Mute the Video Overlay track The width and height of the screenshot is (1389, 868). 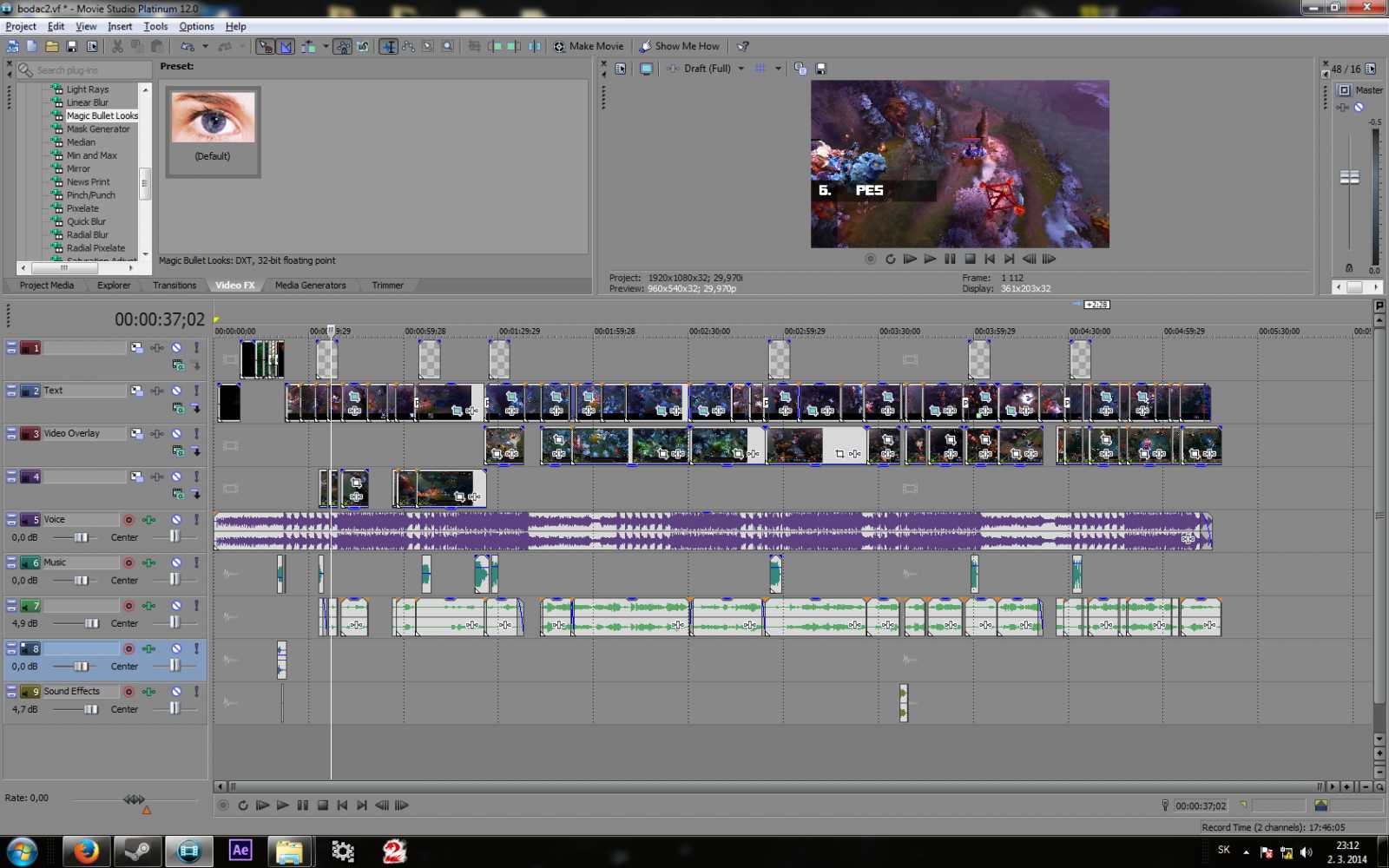[176, 433]
